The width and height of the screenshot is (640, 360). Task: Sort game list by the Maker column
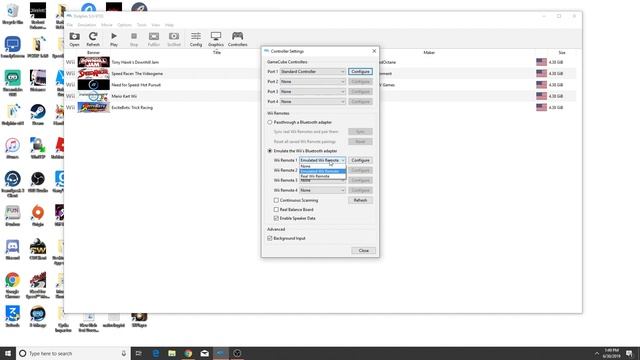pos(429,52)
